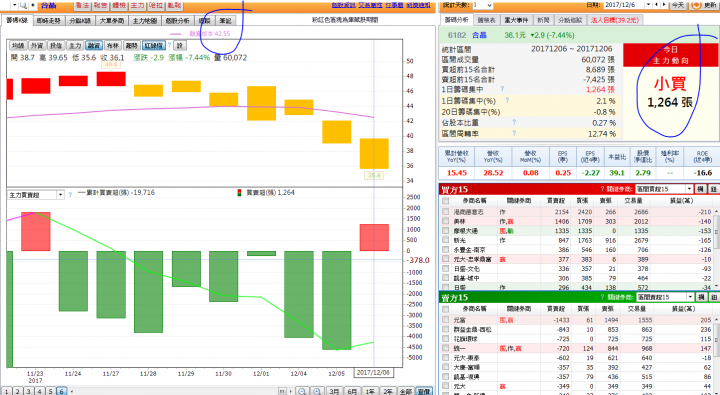Image resolution: width=720 pixels, height=395 pixels.
Task: Click the 更新 refresh icon button
Action: click(x=704, y=5)
